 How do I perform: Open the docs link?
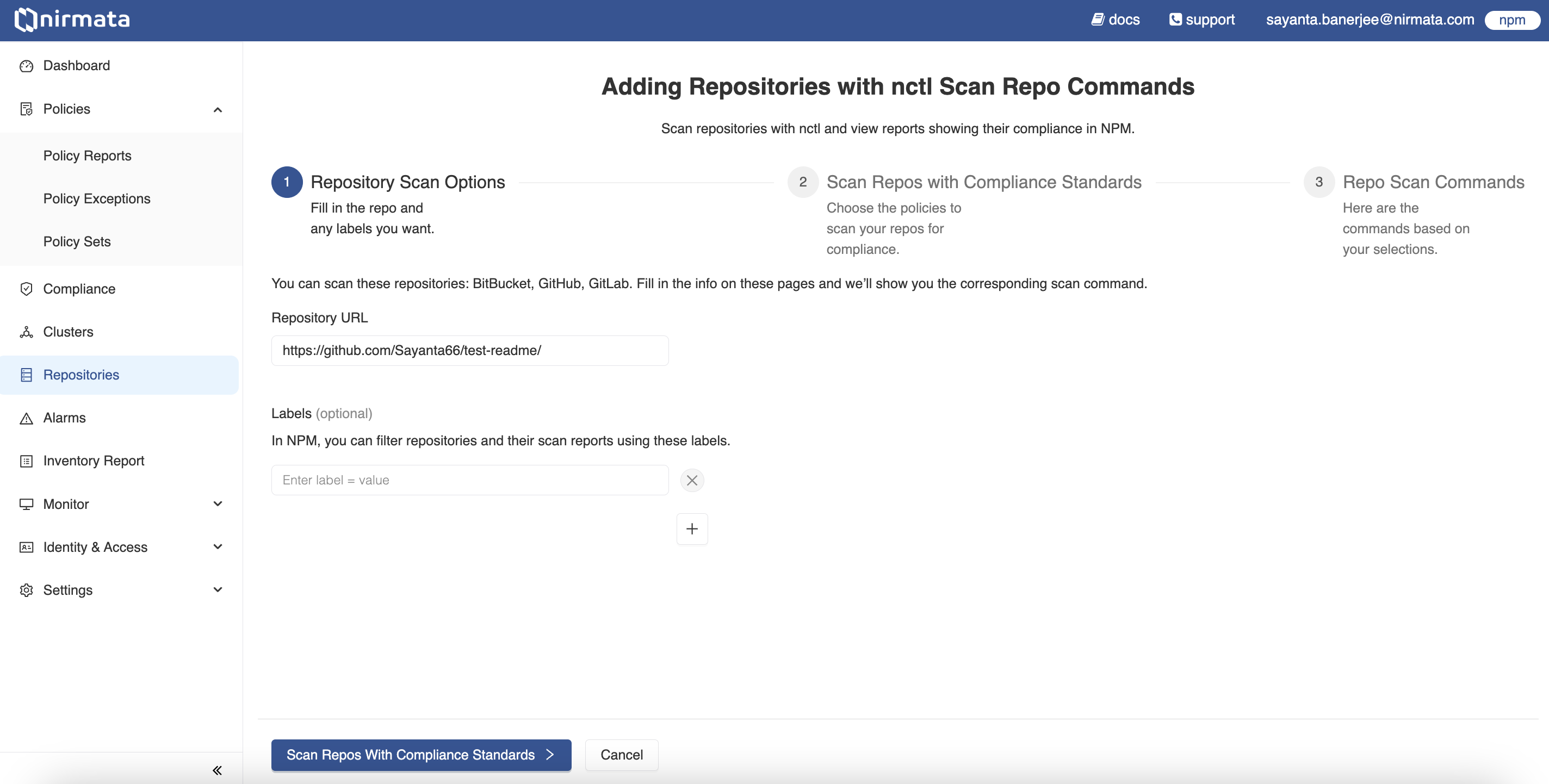(x=1116, y=20)
